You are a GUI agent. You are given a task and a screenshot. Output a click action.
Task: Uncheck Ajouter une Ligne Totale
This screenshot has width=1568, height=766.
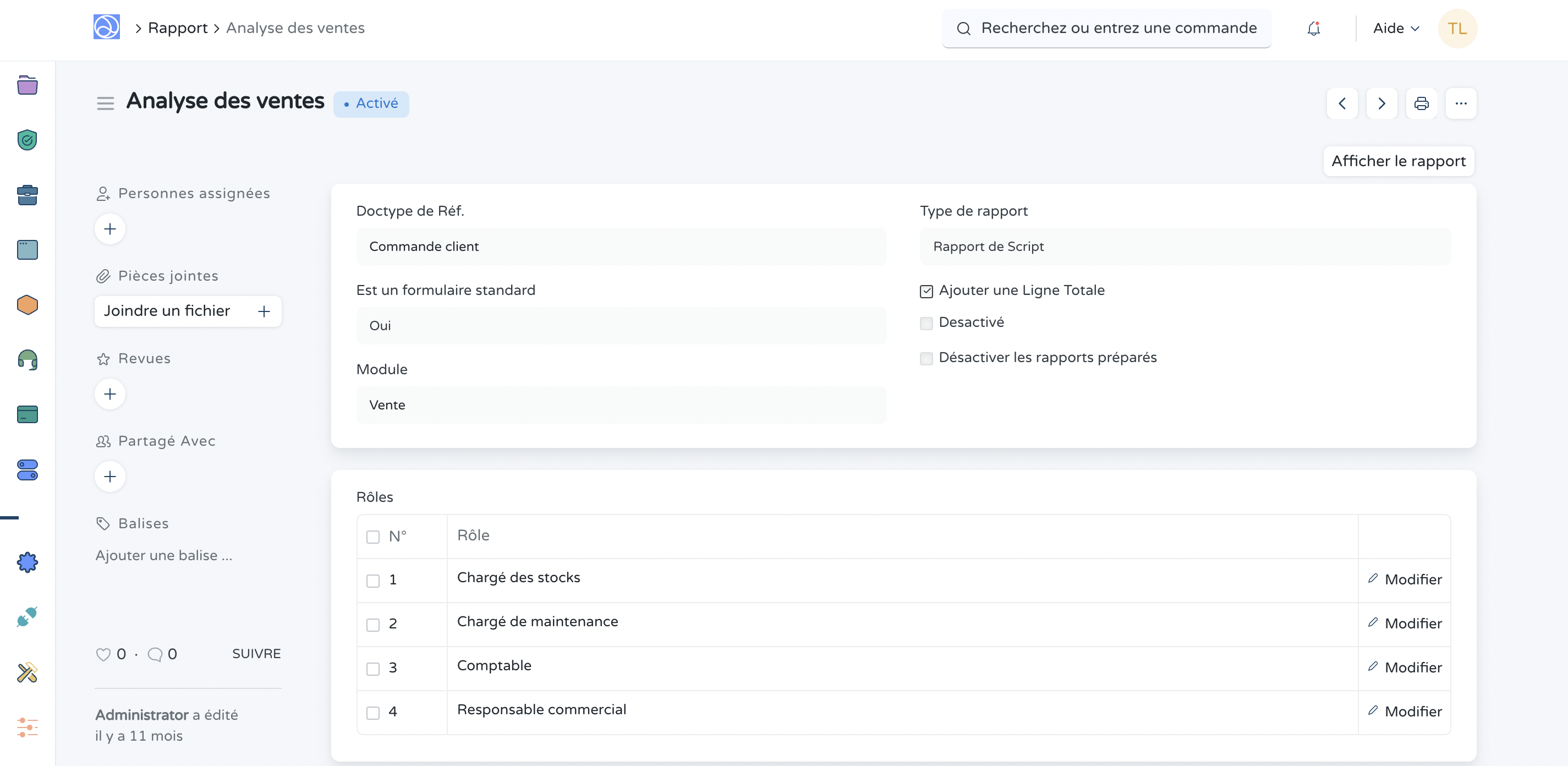coord(926,291)
